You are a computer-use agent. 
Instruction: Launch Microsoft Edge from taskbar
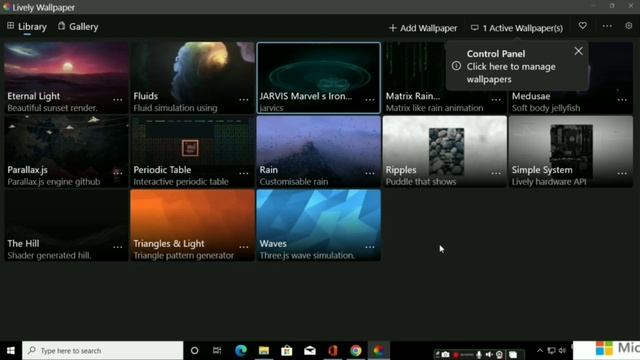click(x=241, y=351)
